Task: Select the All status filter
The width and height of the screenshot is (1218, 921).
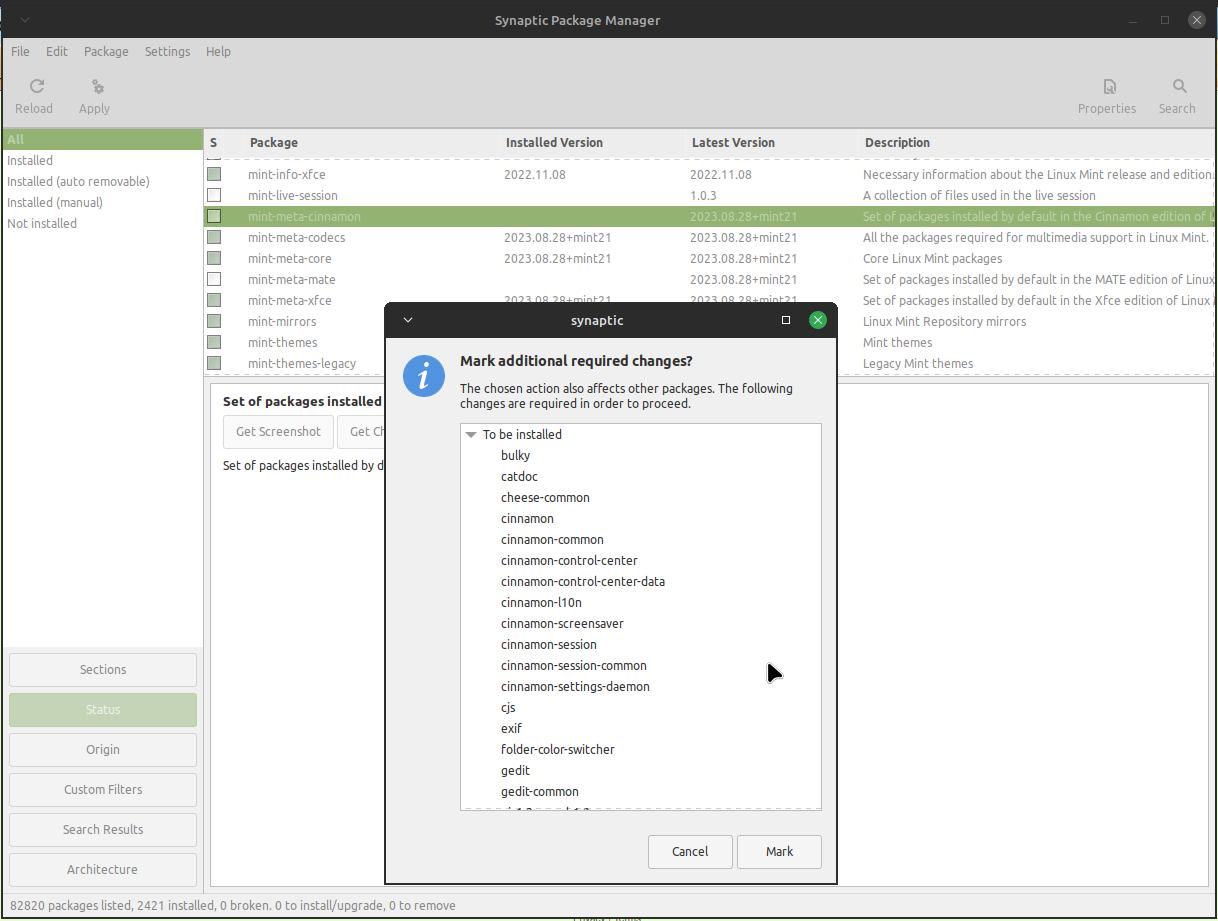Action: (x=103, y=139)
